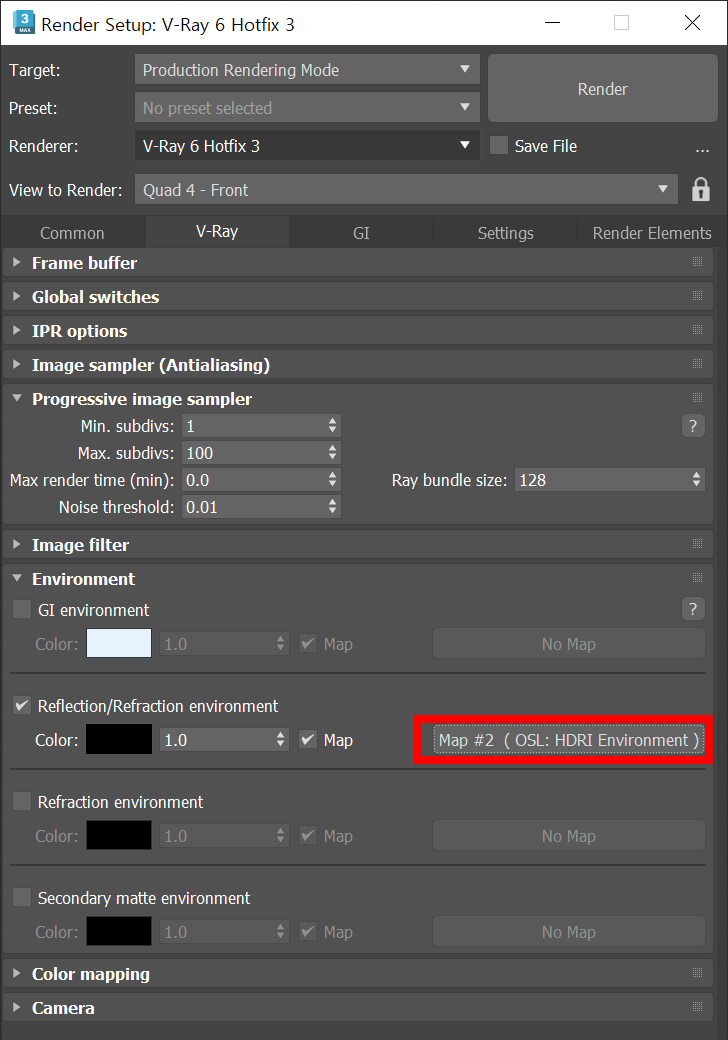728x1040 pixels.
Task: Click the Render button
Action: tap(603, 88)
